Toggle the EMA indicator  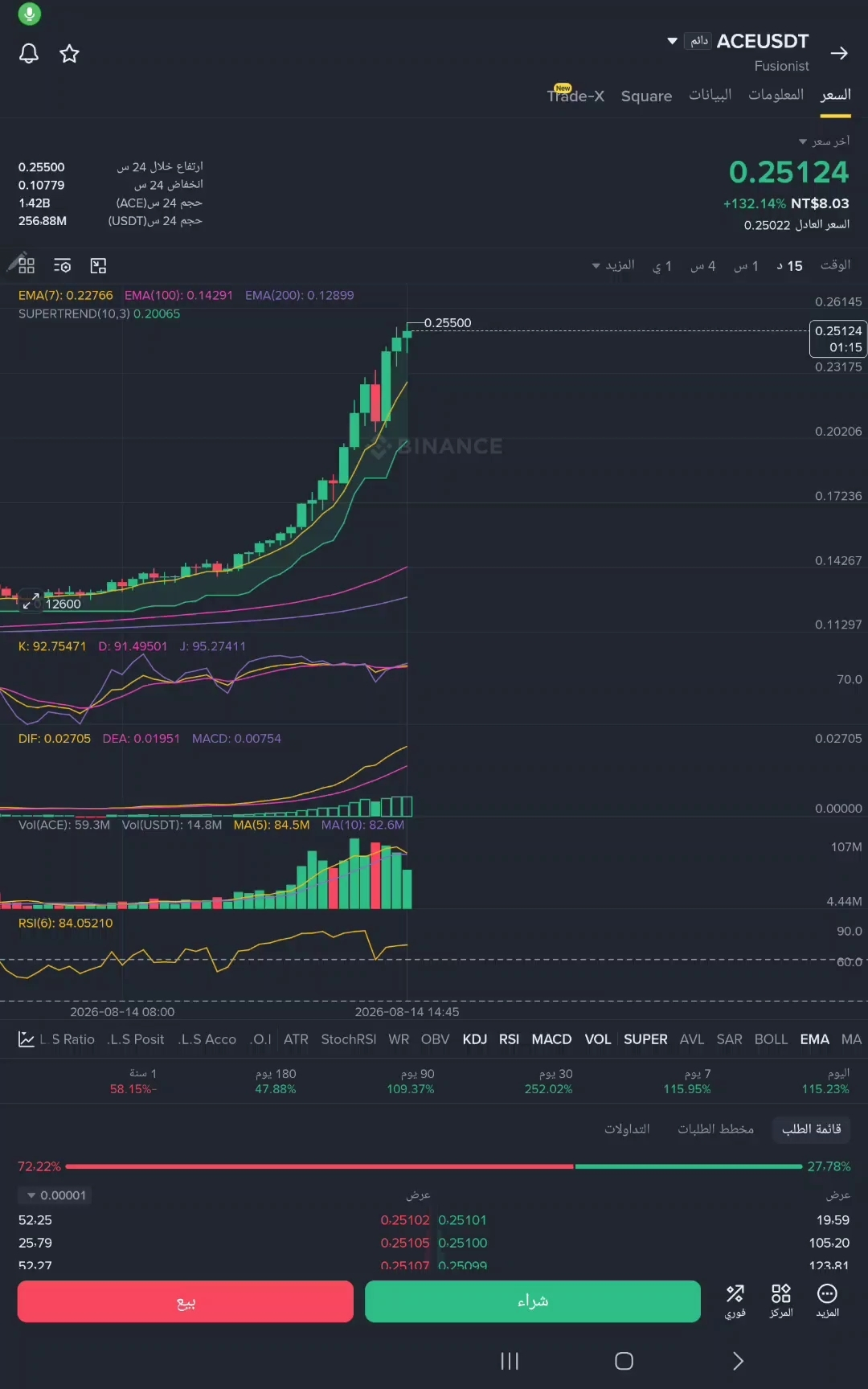(814, 1039)
